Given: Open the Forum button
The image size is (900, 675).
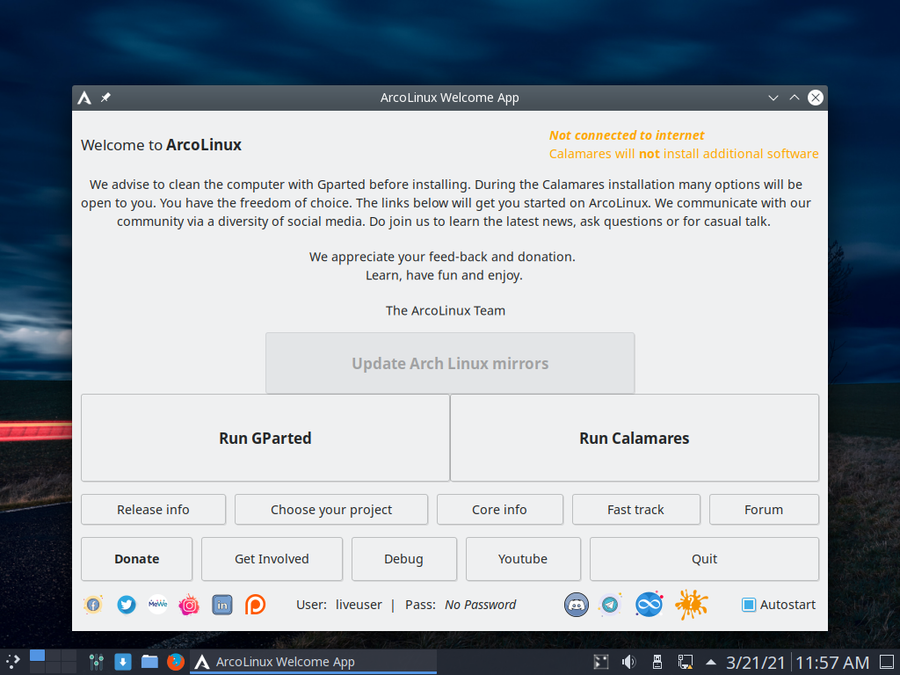Looking at the screenshot, I should tap(764, 510).
